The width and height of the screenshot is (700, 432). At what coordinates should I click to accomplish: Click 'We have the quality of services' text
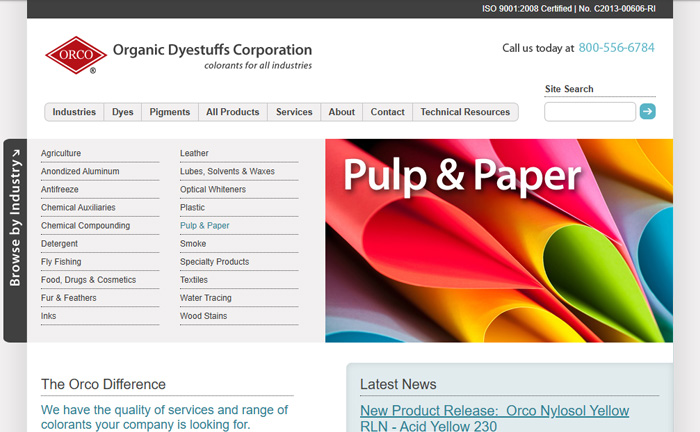pyautogui.click(x=164, y=417)
